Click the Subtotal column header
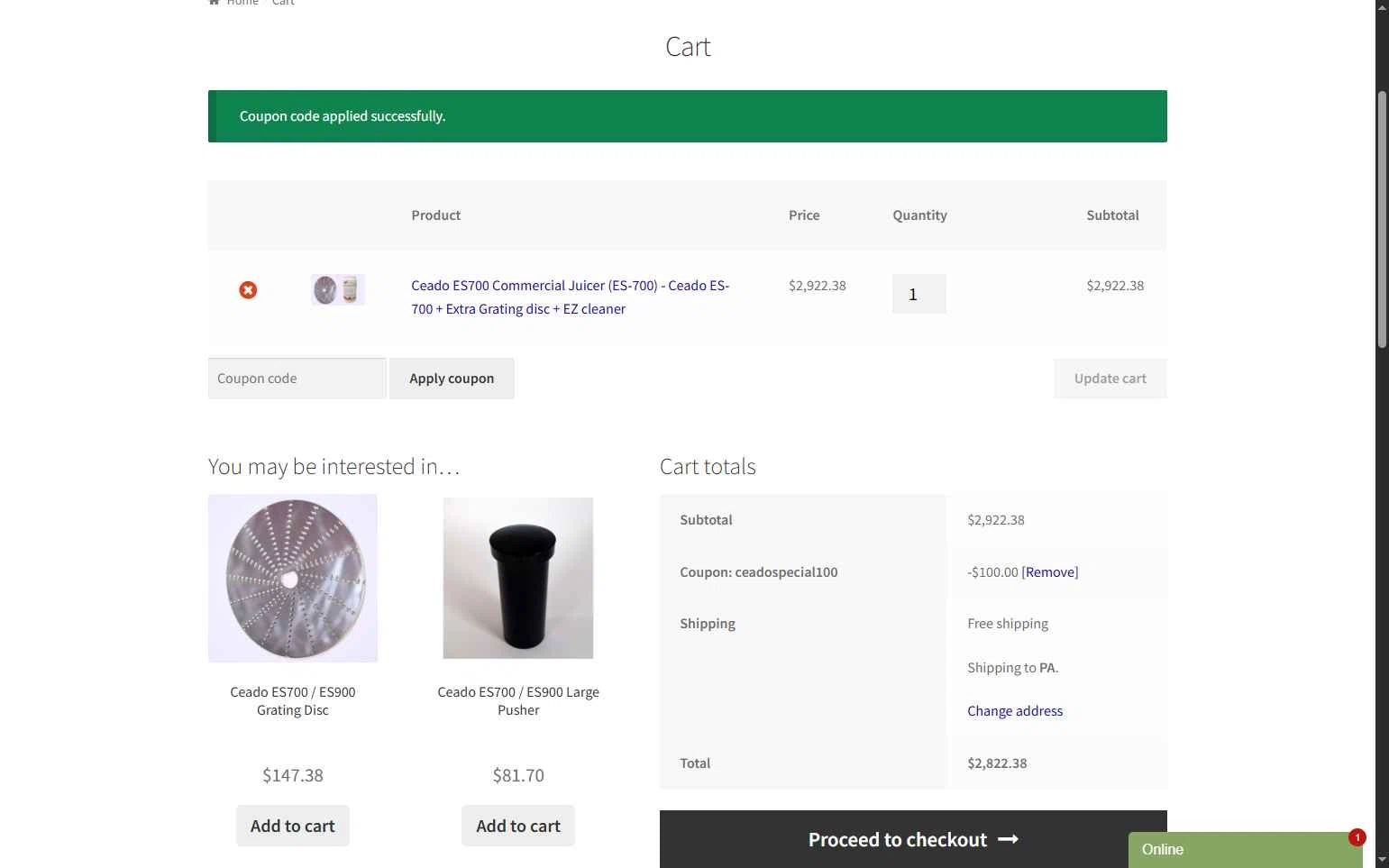The height and width of the screenshot is (868, 1389). click(x=1112, y=215)
